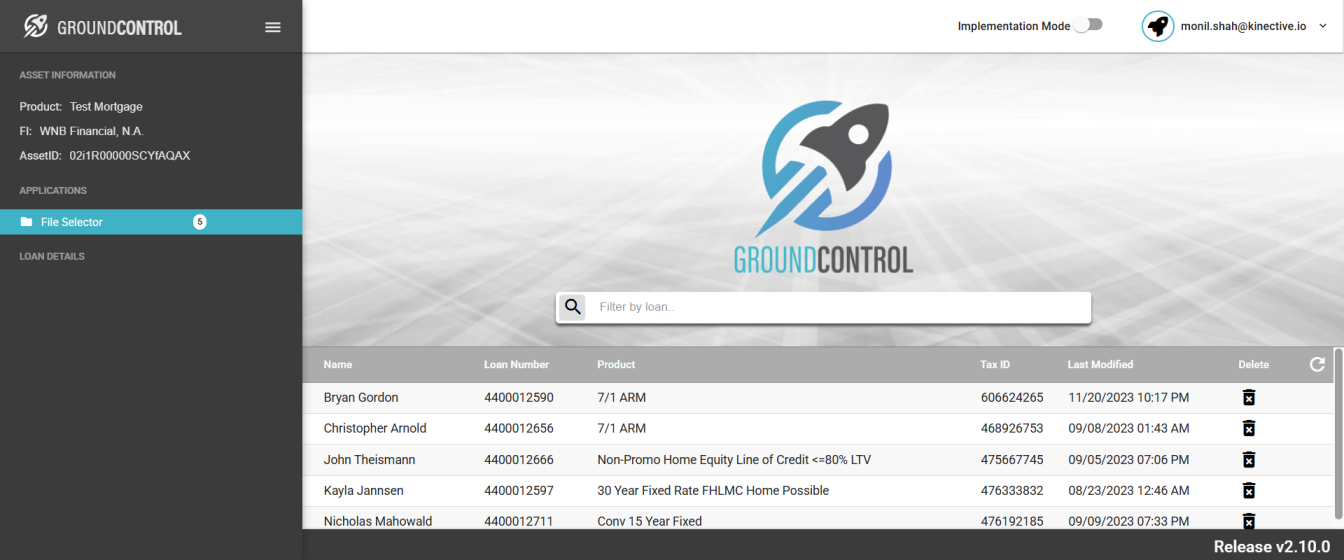Viewport: 1344px width, 560px height.
Task: Delete the John Theismann loan row
Action: click(1248, 460)
